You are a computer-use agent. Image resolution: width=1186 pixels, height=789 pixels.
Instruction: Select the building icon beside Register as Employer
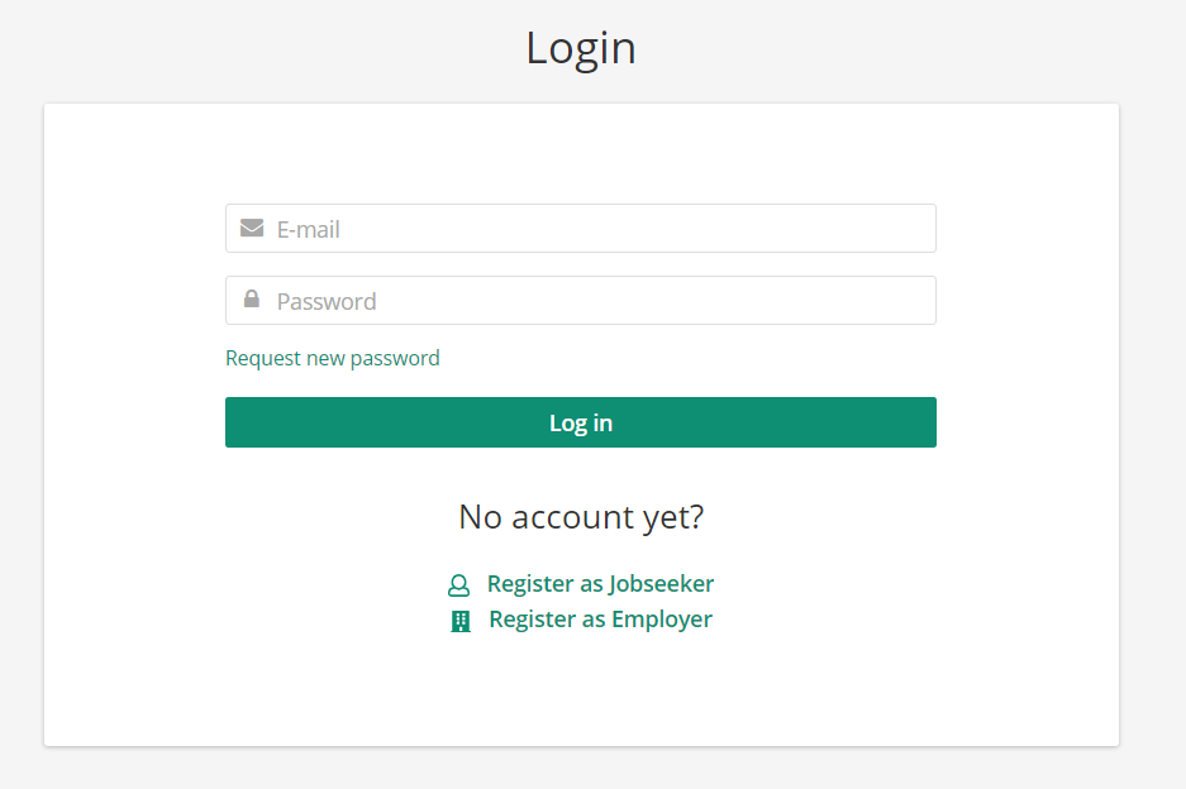pos(461,619)
